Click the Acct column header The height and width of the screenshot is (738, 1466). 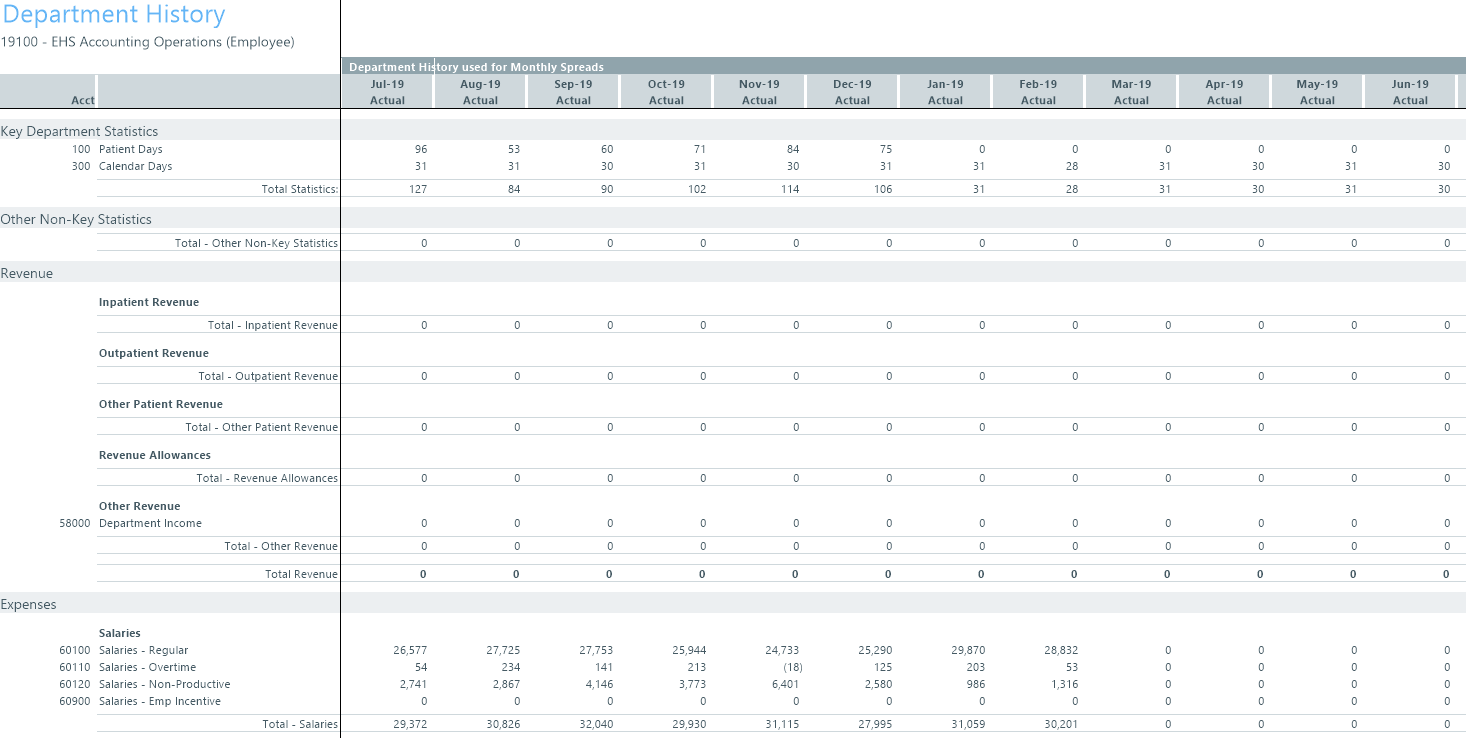[x=83, y=100]
